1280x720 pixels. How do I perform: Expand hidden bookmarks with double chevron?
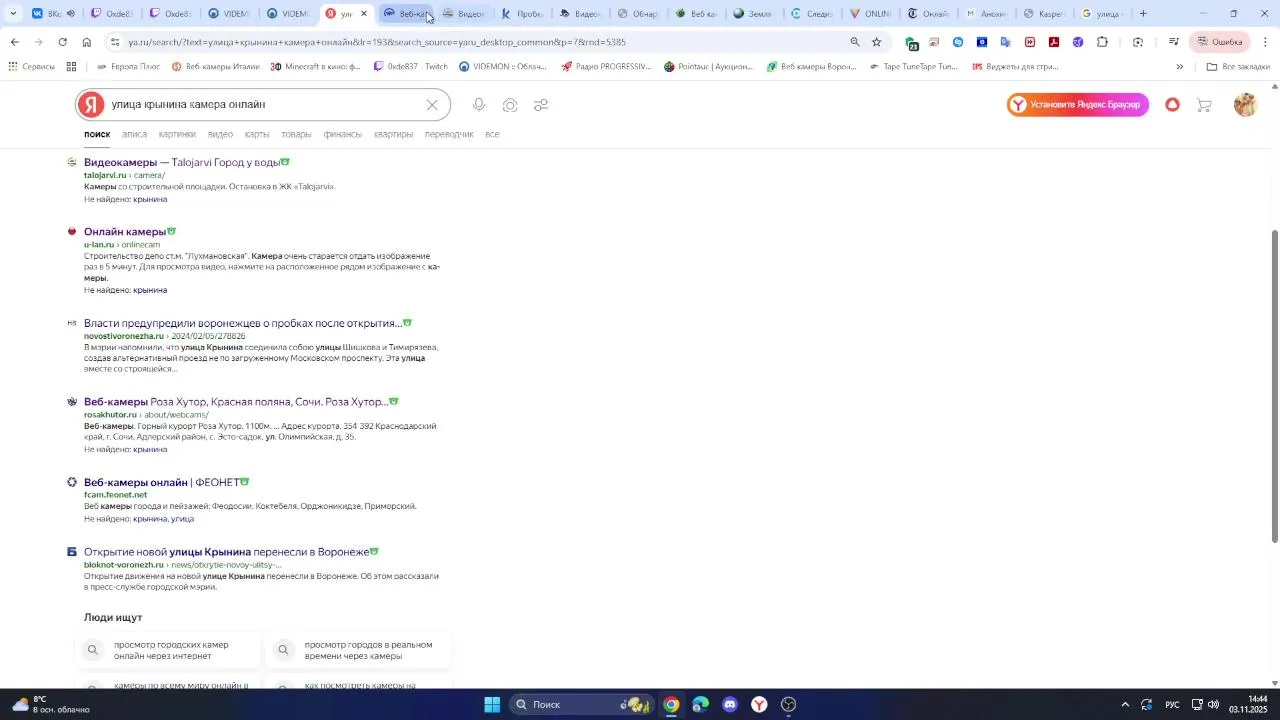1179,67
